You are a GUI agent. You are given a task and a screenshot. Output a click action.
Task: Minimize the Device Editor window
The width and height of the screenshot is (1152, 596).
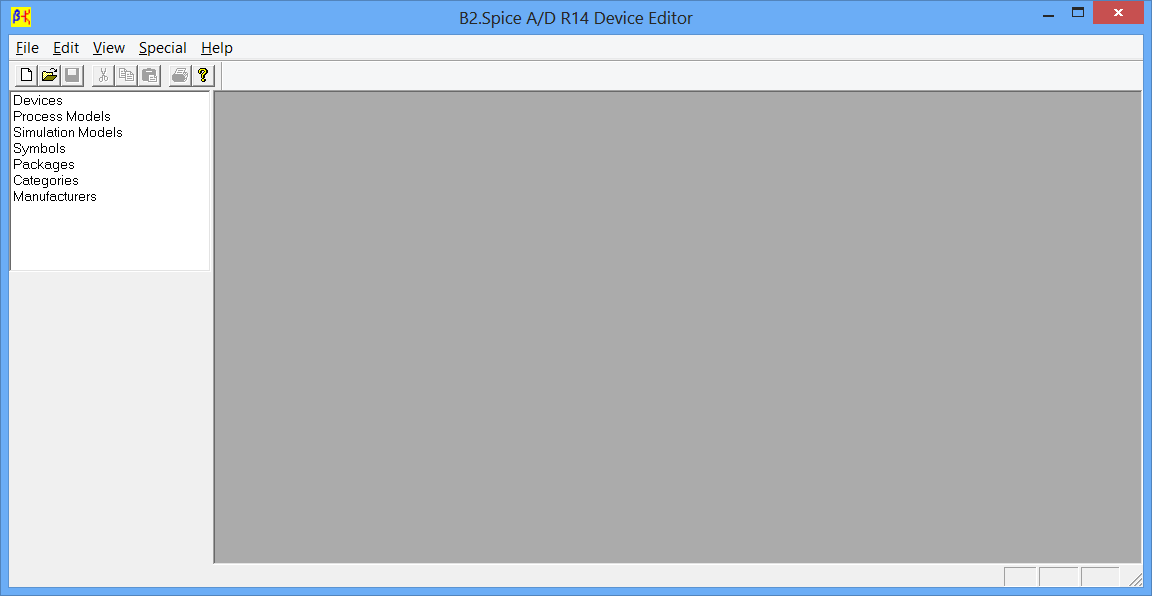(x=1047, y=13)
